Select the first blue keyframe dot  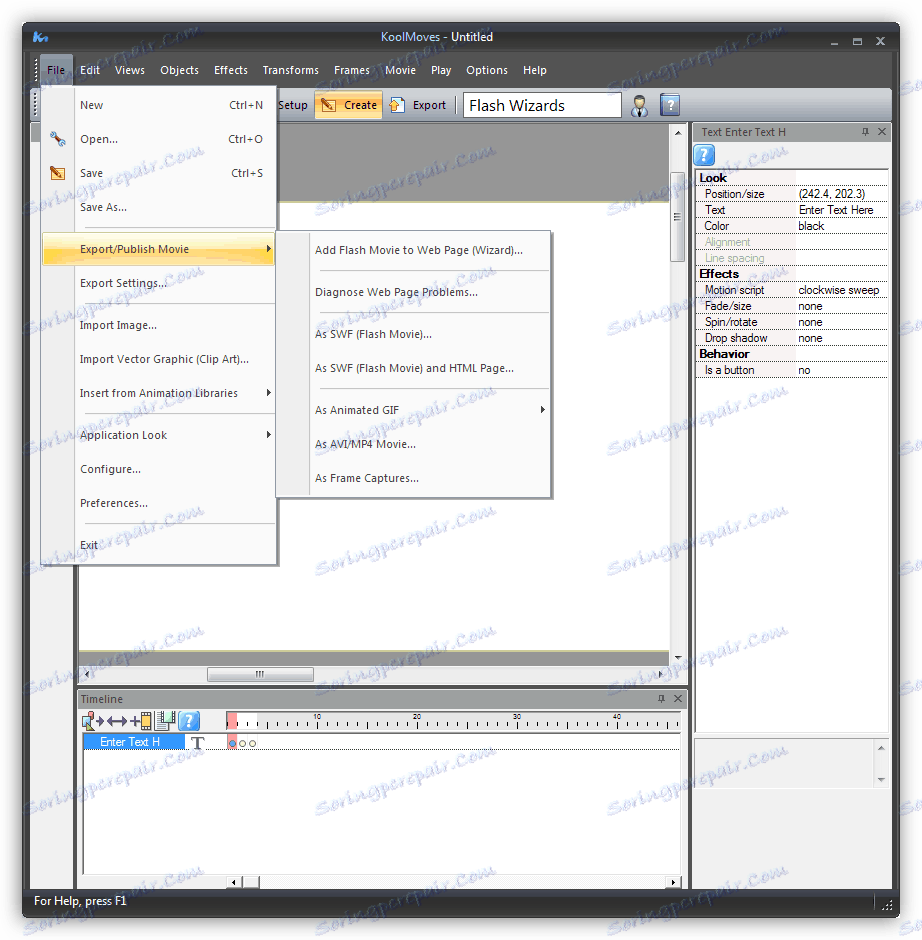point(233,743)
